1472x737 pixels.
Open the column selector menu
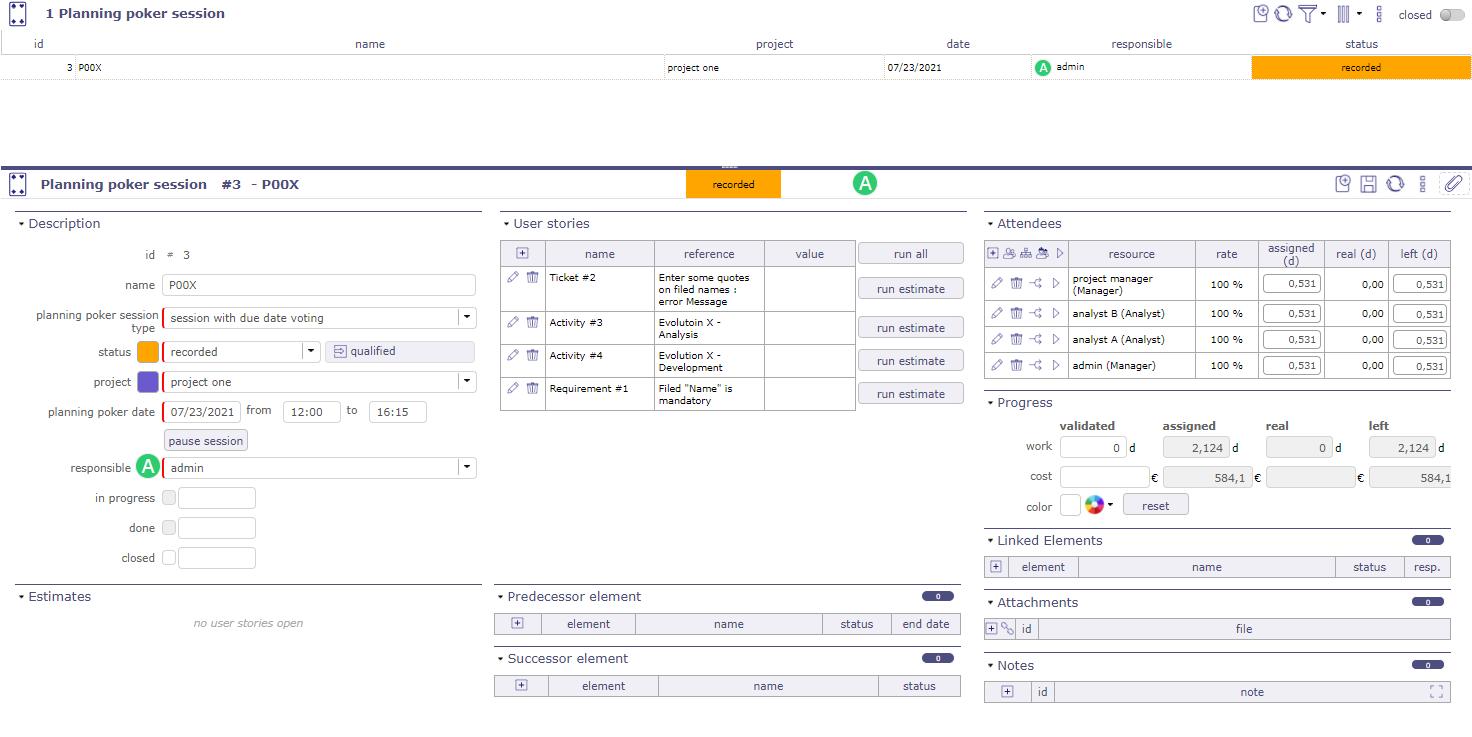[x=1347, y=14]
